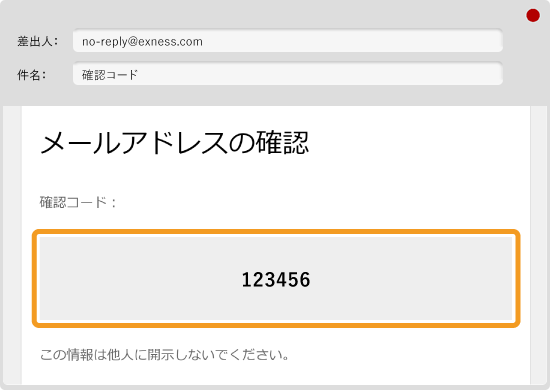This screenshot has width=550, height=390.
Task: Click gray area right of 123456 inside code box
Action: (412, 279)
